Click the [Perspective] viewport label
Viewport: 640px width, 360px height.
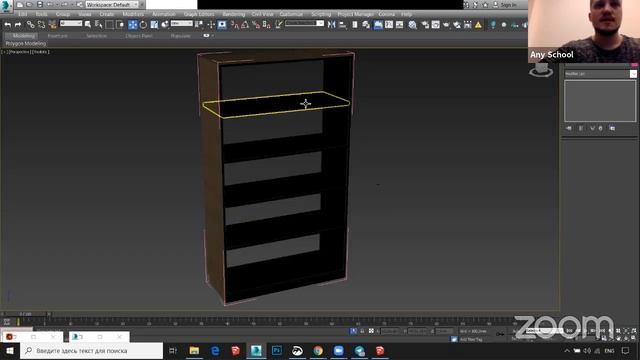click(19, 52)
